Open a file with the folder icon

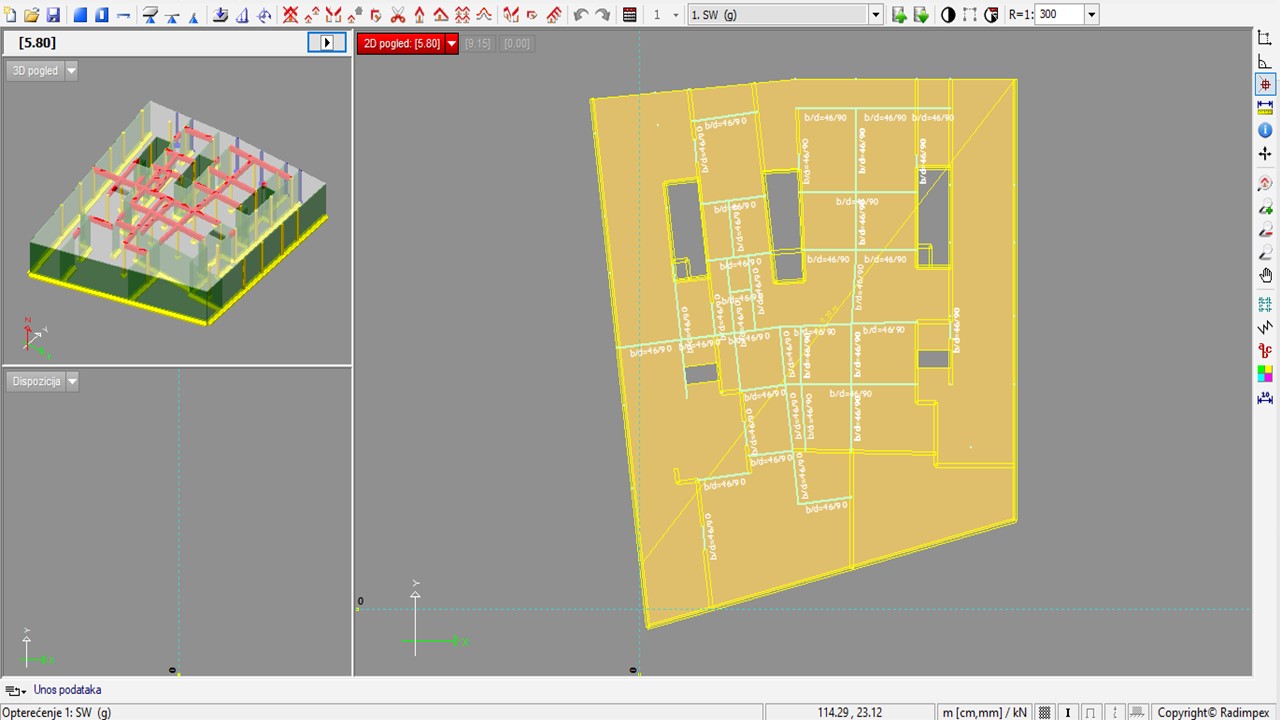coord(32,15)
